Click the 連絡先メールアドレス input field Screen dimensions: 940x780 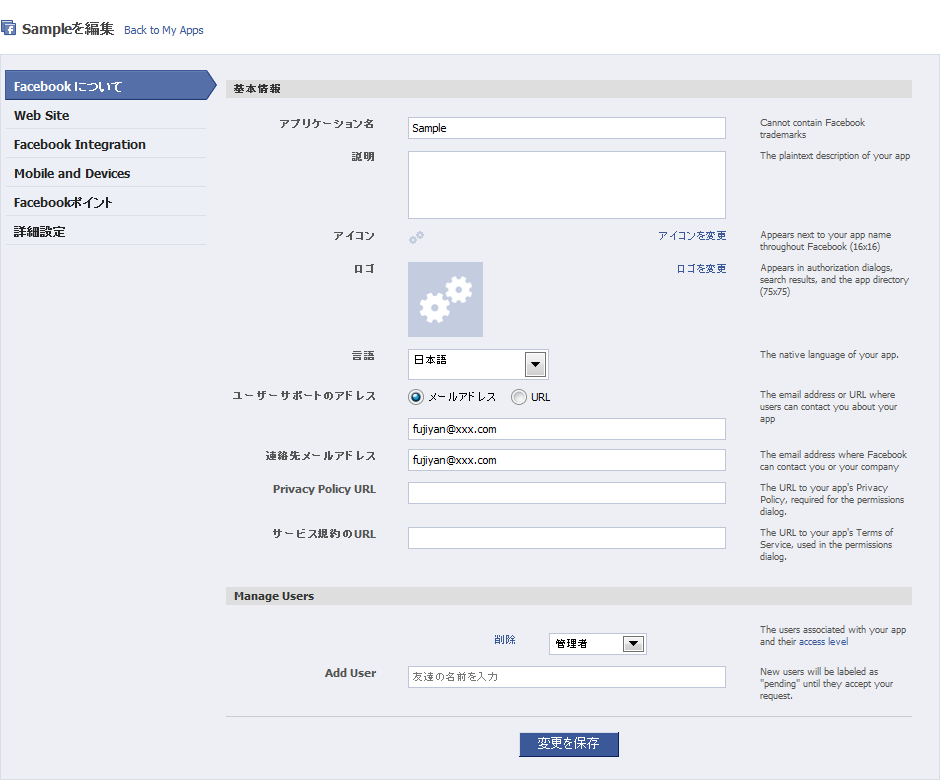pyautogui.click(x=567, y=460)
